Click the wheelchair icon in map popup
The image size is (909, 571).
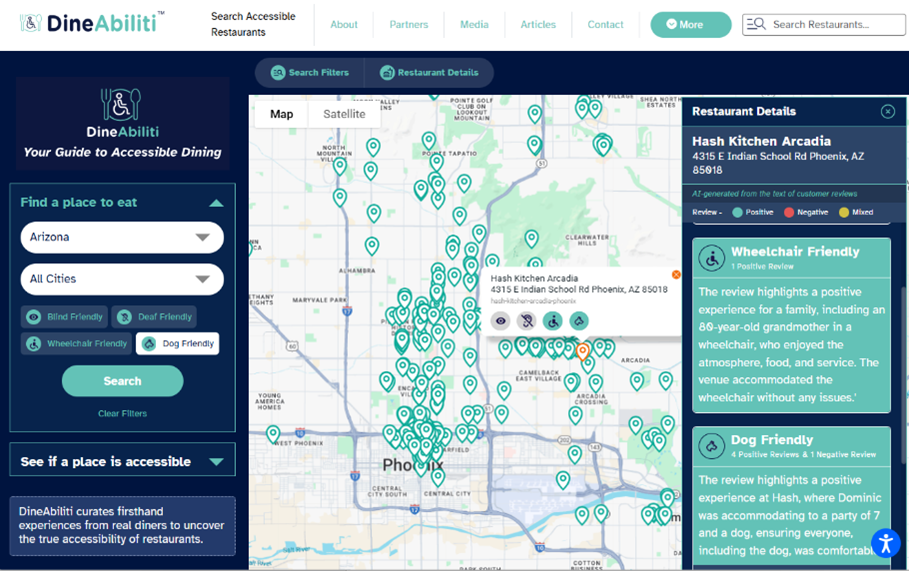pos(553,321)
